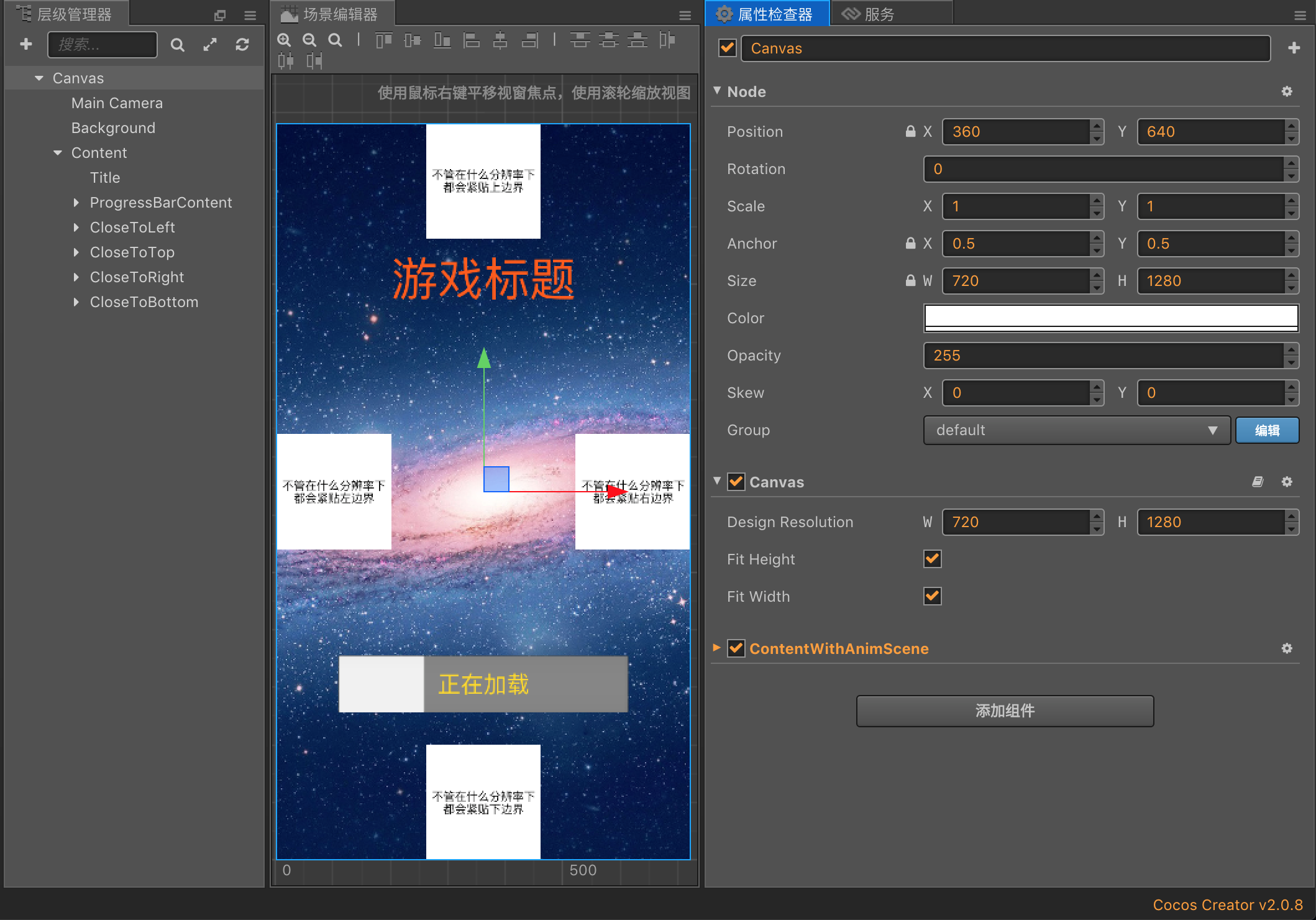Click the align top edges icon

(383, 40)
